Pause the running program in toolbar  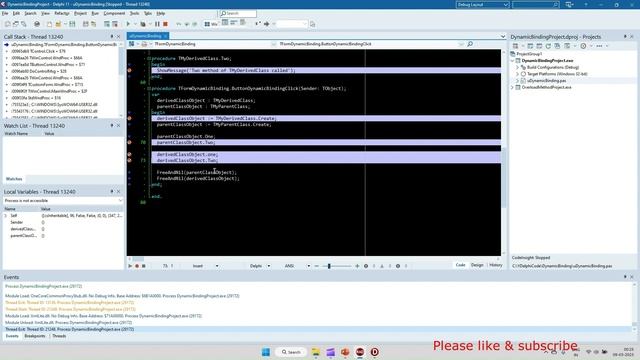click(x=157, y=24)
